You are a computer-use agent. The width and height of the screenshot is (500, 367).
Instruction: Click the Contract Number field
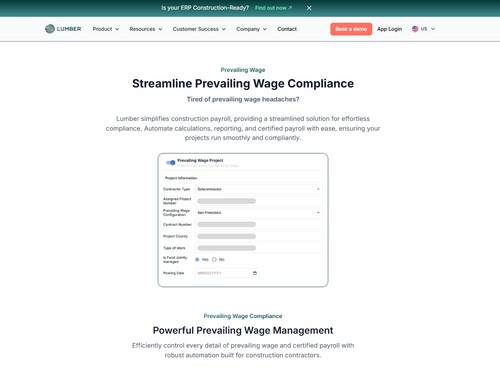point(259,224)
